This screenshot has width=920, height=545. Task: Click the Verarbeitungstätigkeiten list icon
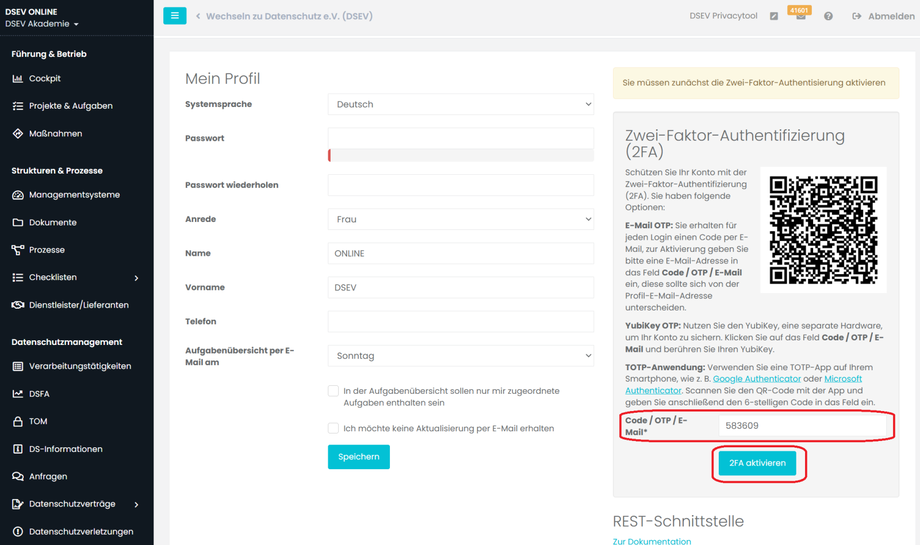tap(18, 366)
